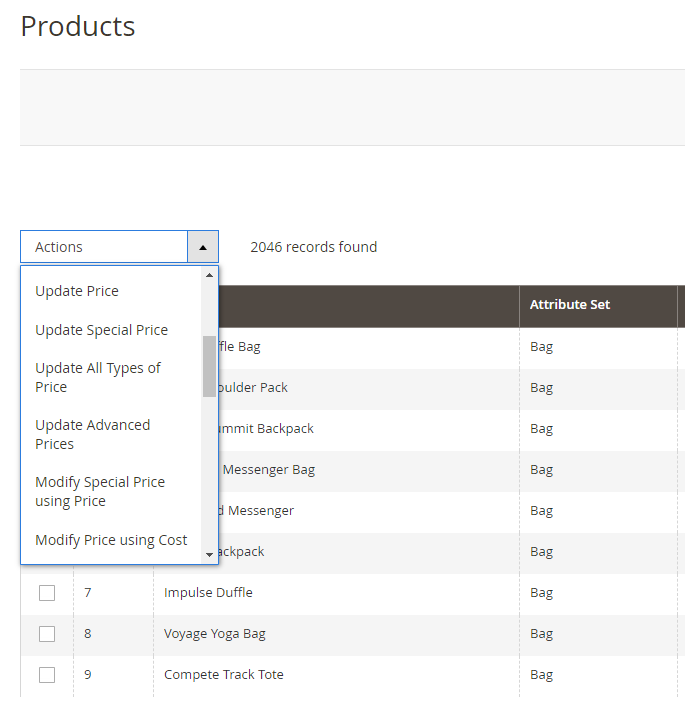Screen dimensions: 685x704
Task: Choose Update Advanced Prices option
Action: pos(93,434)
